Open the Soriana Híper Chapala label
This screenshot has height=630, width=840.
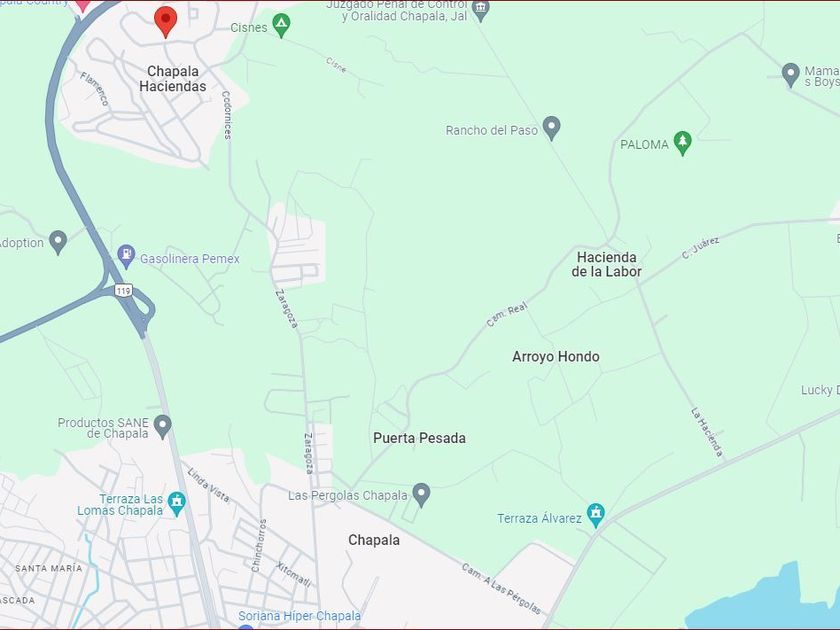tap(299, 616)
